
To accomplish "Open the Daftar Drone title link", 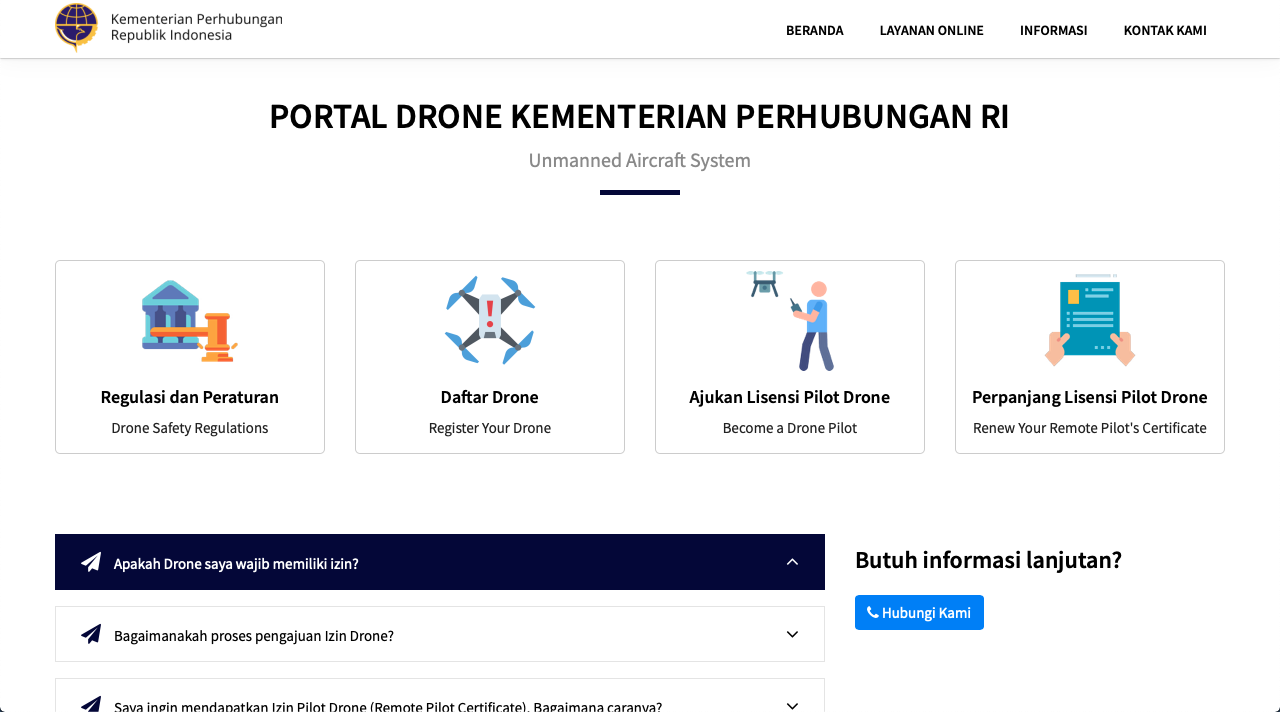I will [490, 397].
